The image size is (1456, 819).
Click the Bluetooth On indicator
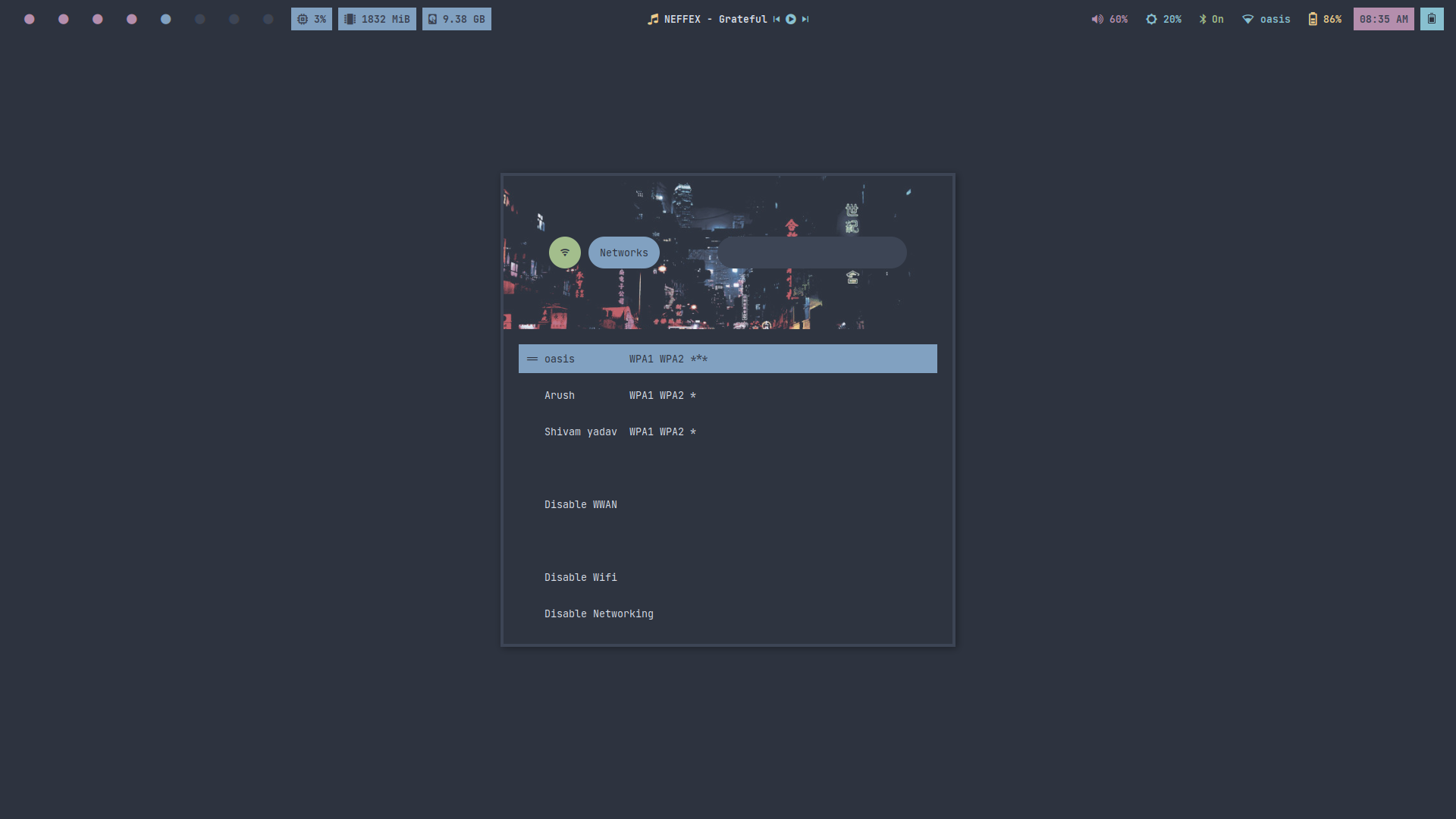tap(1211, 19)
